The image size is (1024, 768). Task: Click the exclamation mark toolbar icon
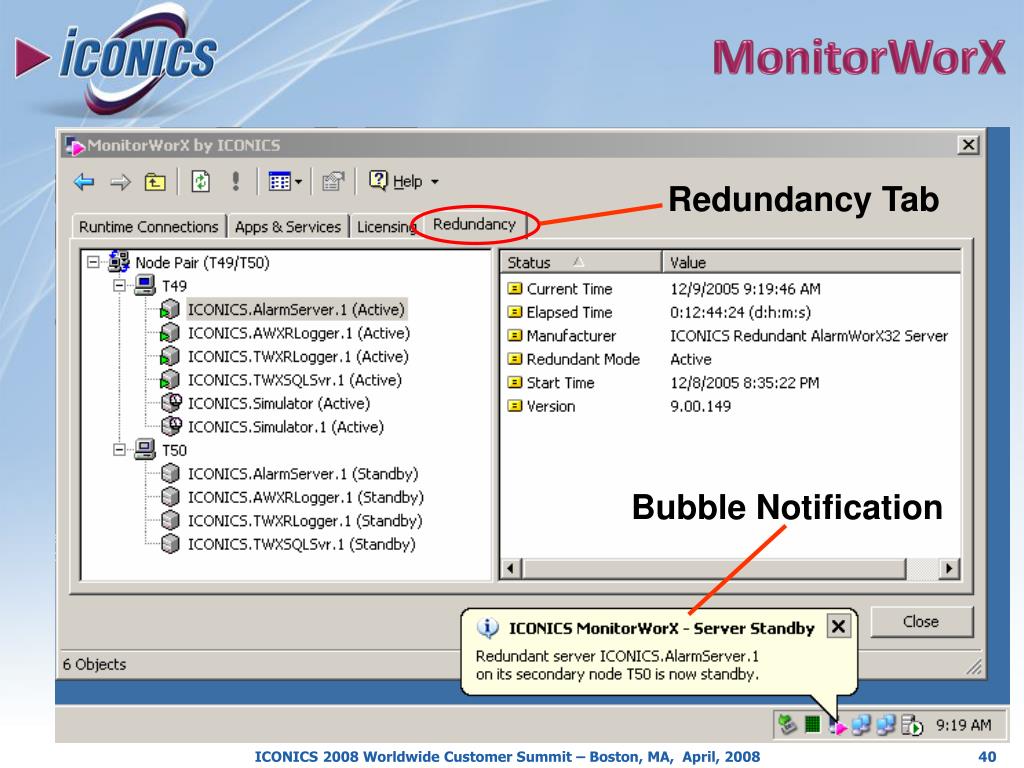236,181
